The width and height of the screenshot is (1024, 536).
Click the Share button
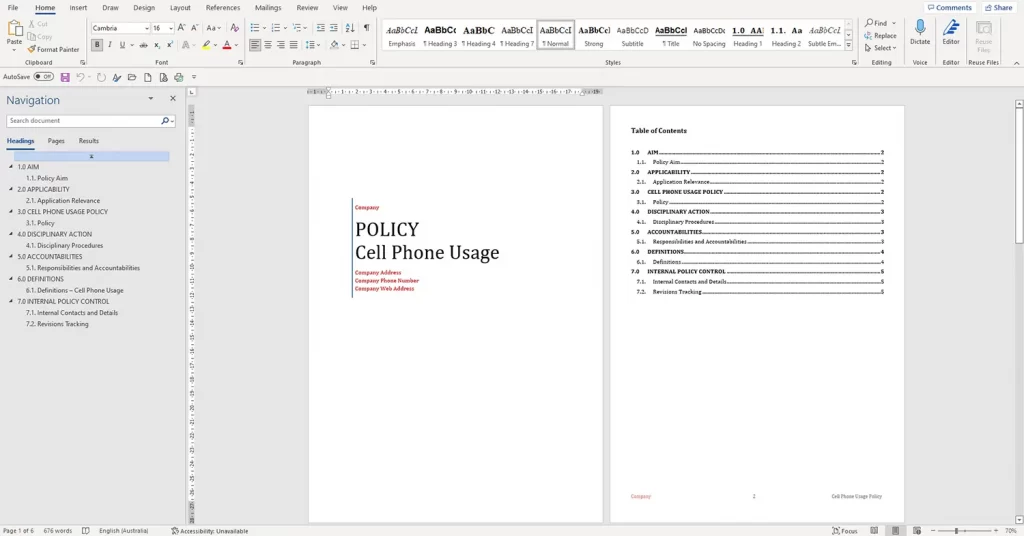(x=999, y=8)
